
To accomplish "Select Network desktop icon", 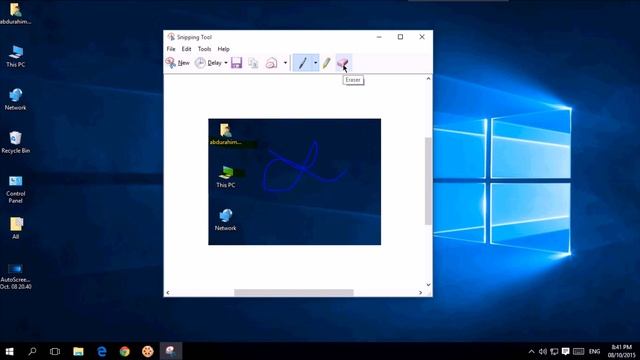I will point(16,99).
